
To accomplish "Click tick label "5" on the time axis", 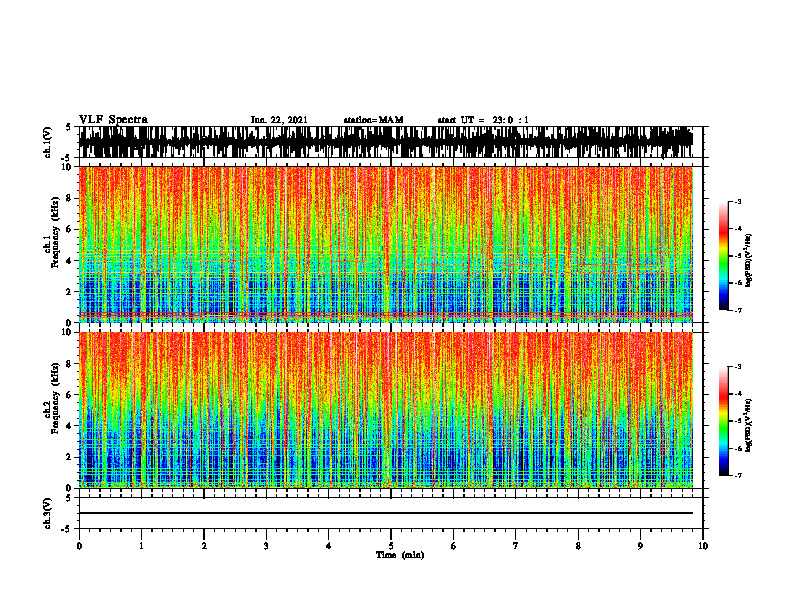I will pos(391,546).
